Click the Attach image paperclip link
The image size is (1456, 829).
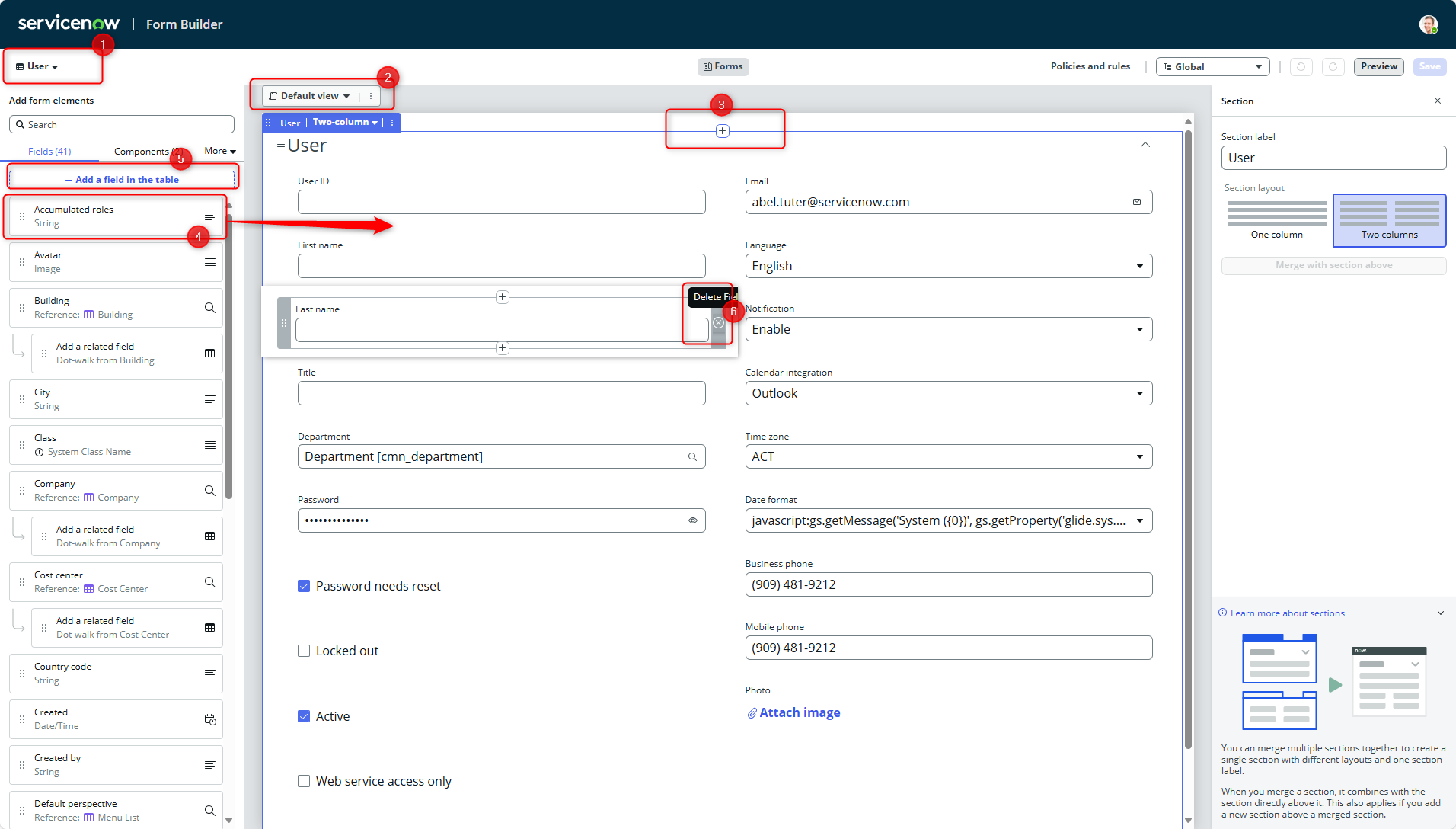[793, 713]
